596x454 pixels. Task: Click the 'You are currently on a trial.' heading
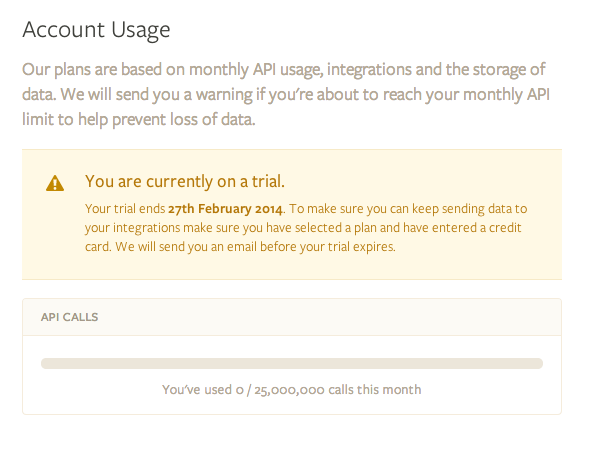click(185, 181)
